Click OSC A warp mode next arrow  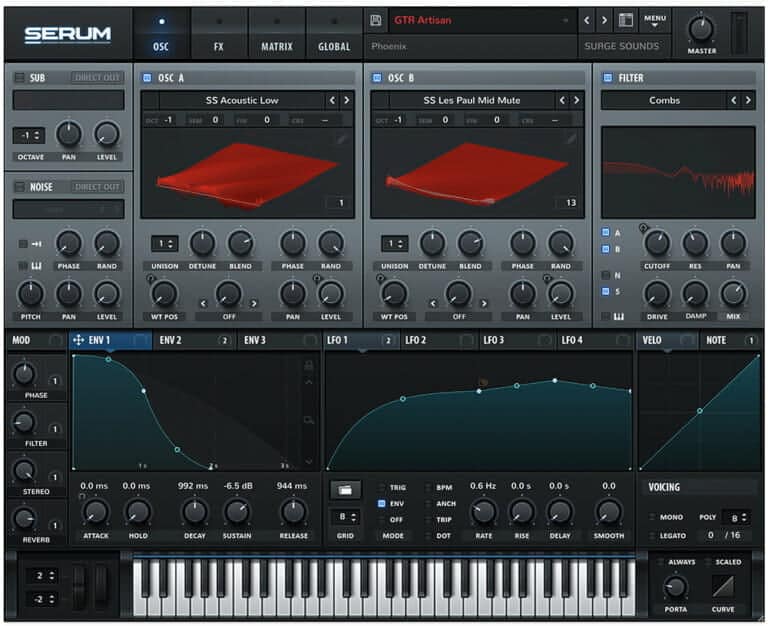(x=254, y=304)
